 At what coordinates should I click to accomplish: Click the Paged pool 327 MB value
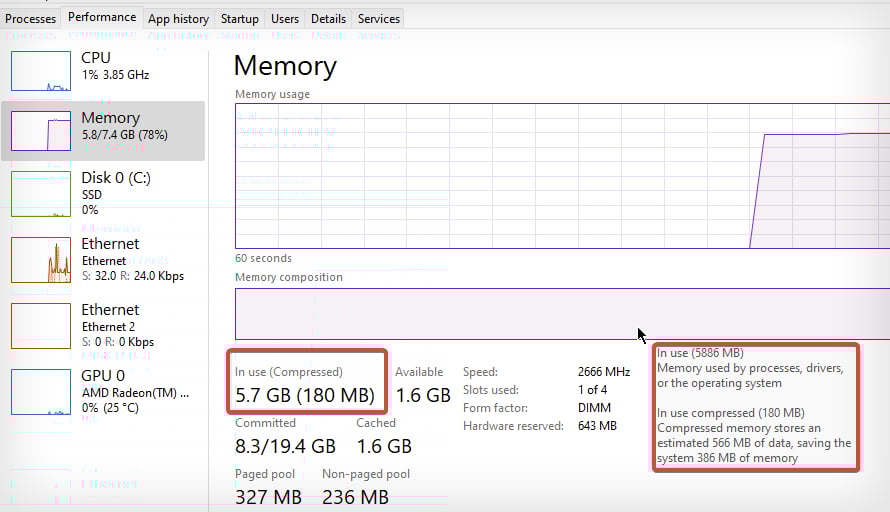click(268, 497)
